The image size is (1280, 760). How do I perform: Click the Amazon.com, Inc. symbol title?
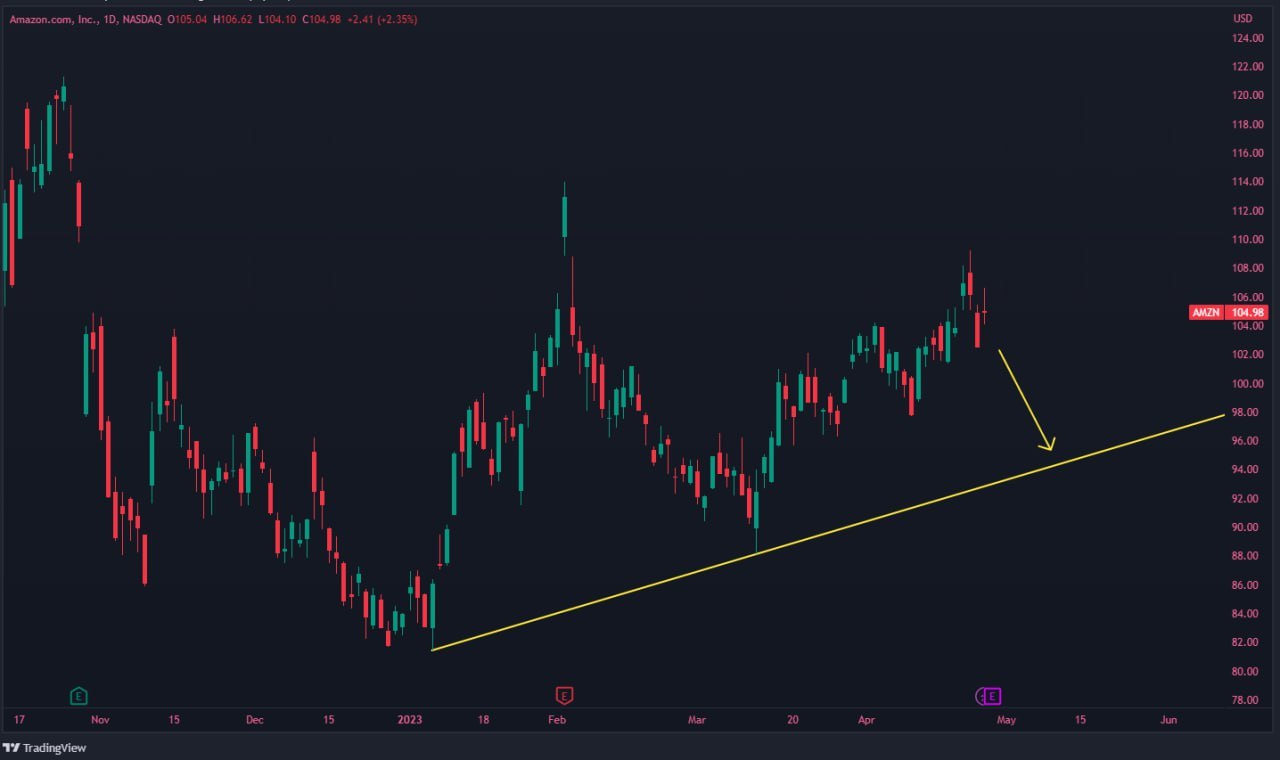tap(53, 19)
